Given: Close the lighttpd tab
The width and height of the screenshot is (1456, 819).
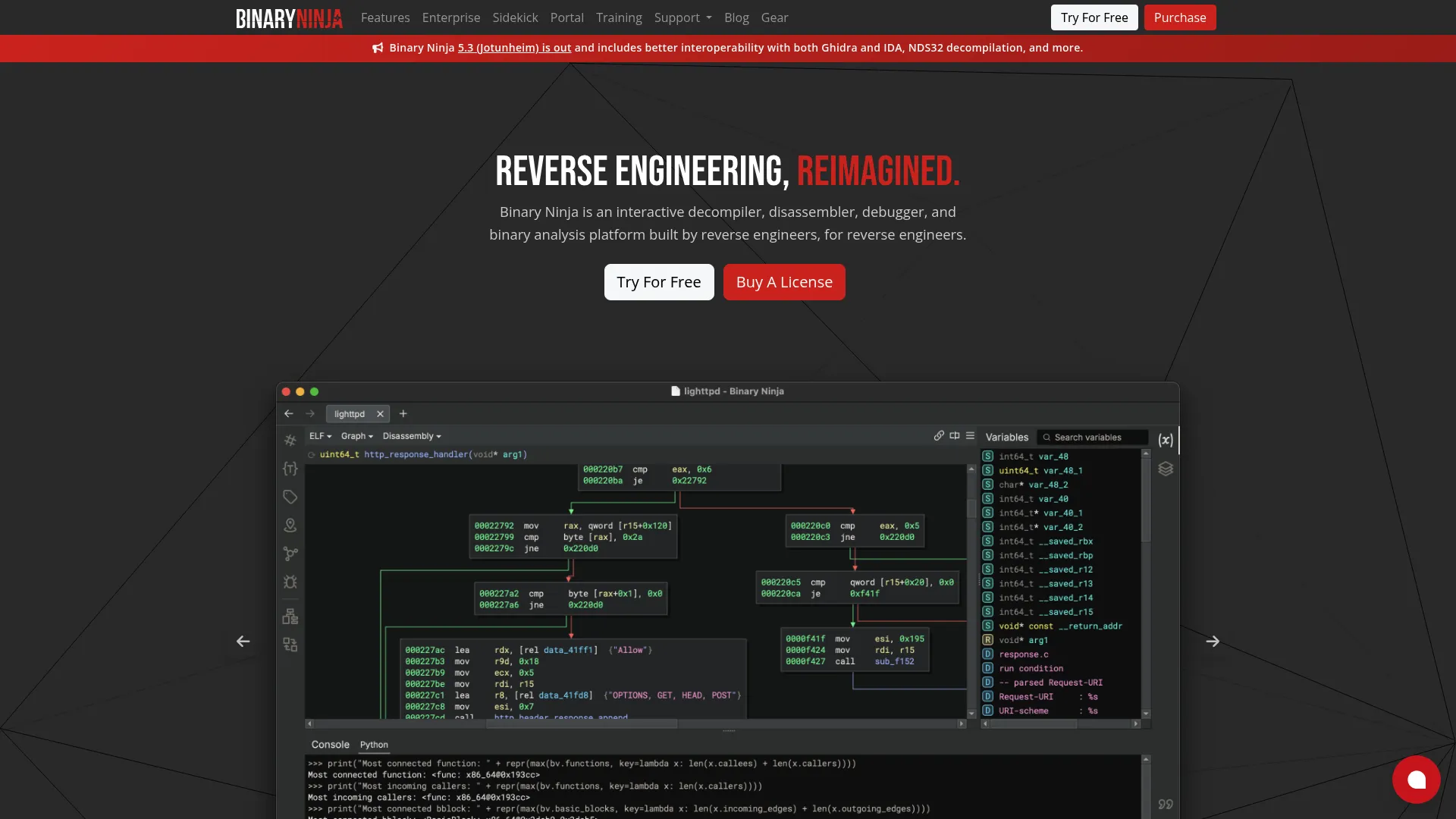Looking at the screenshot, I should 381,414.
